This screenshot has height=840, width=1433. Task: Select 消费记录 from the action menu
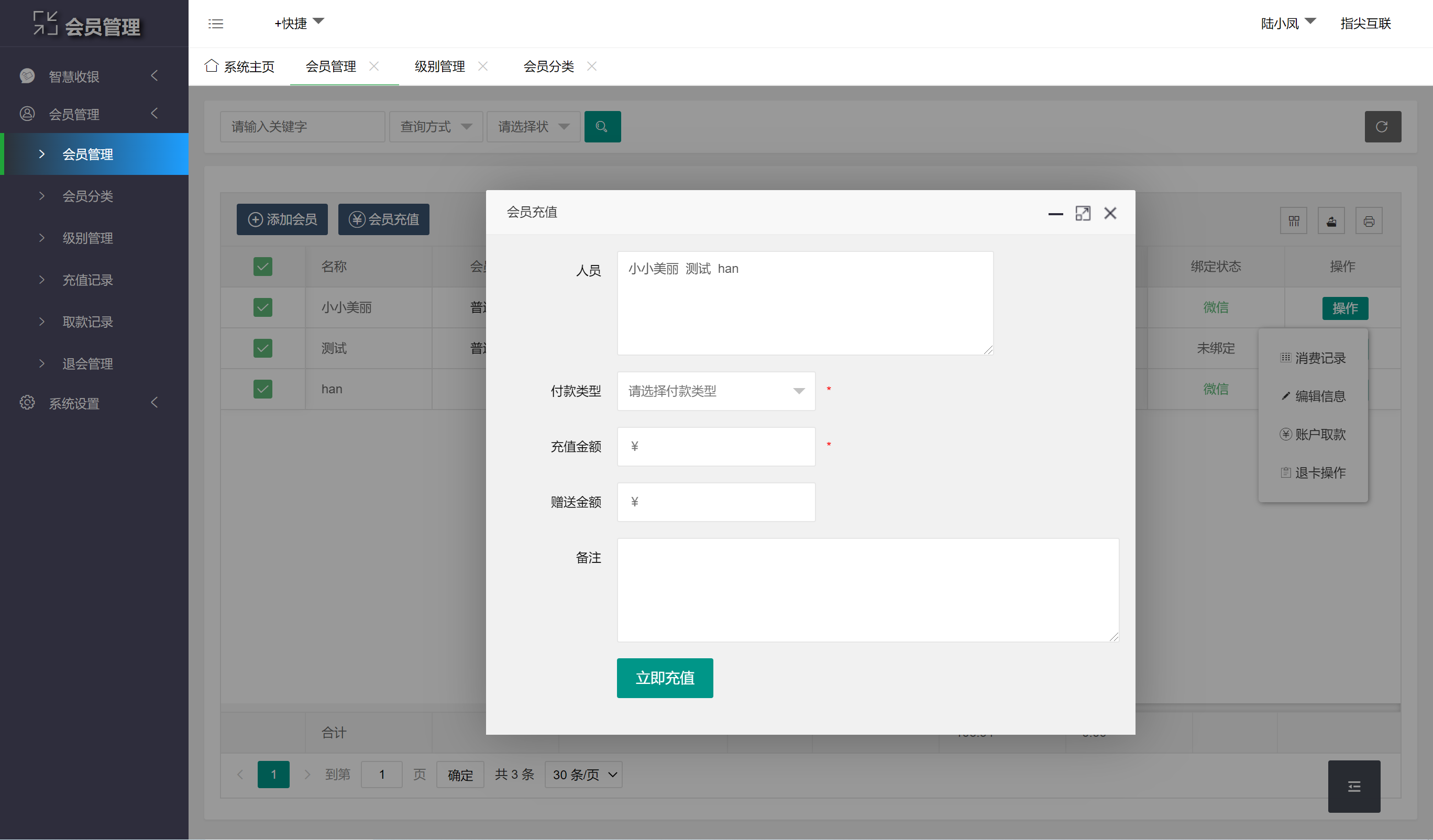(1313, 358)
